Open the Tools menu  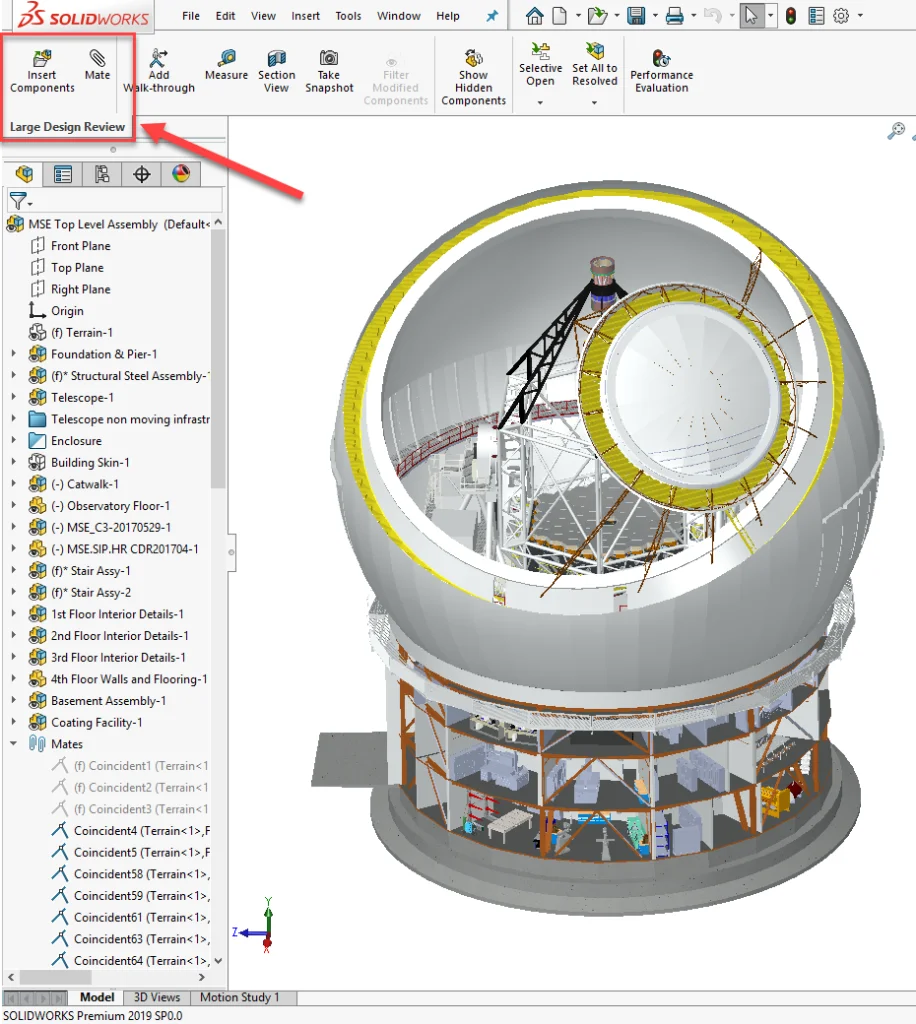pos(348,16)
